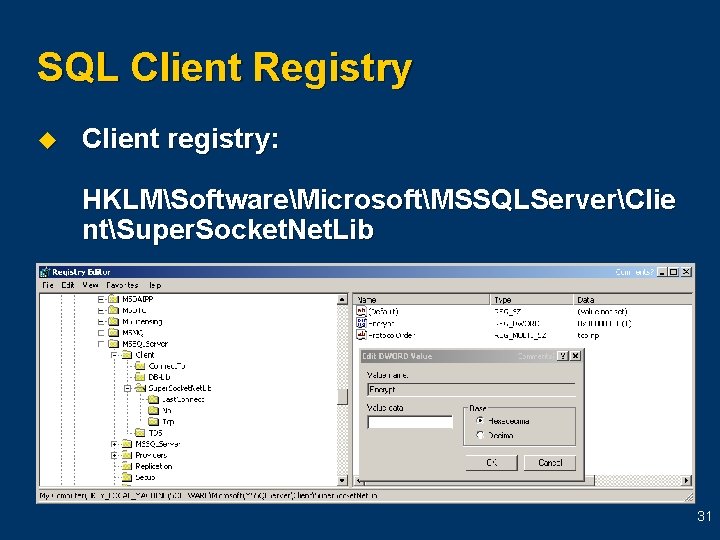Click the Client folder icon

click(127, 355)
